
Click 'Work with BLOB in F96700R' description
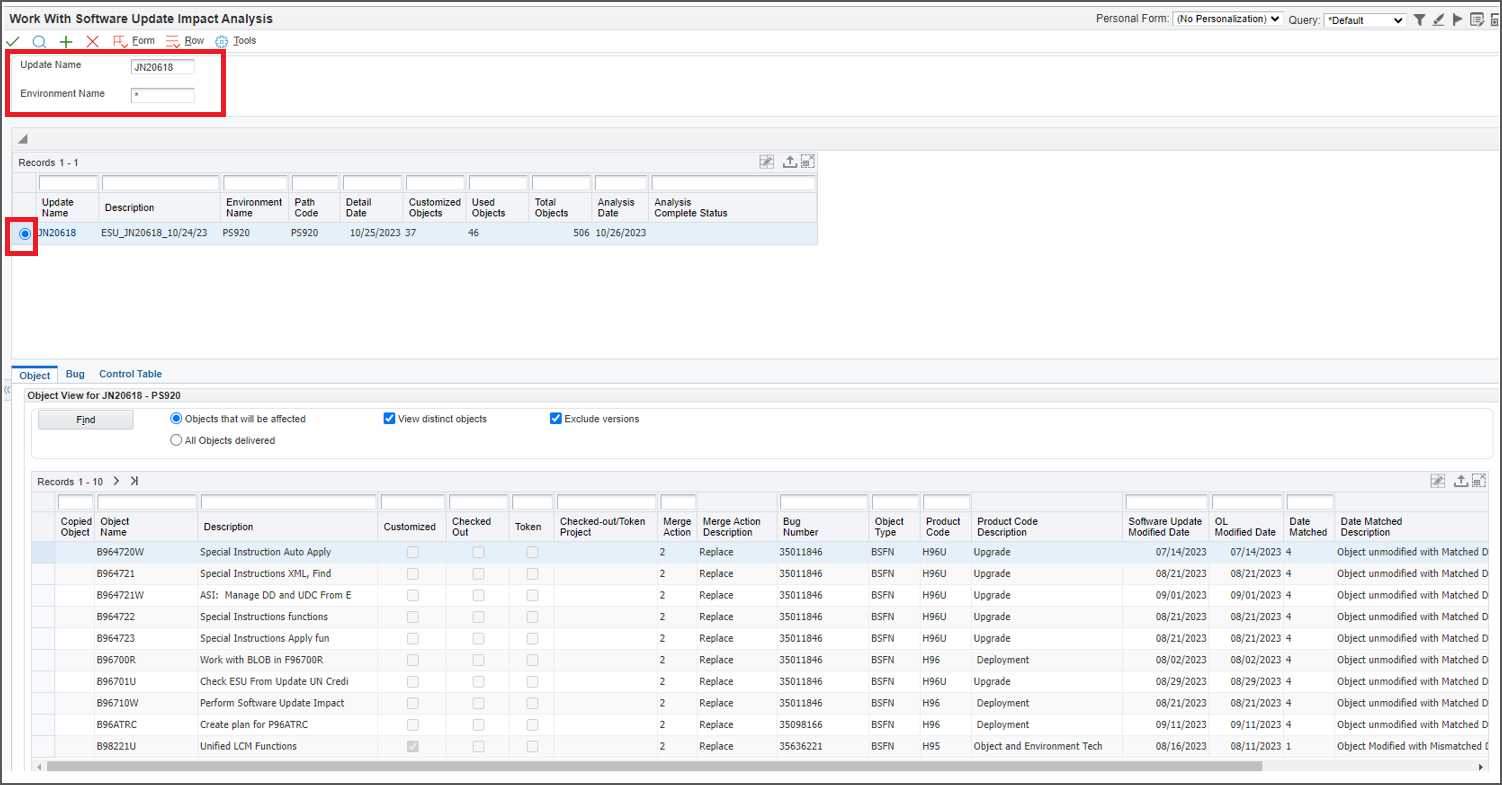pos(260,660)
